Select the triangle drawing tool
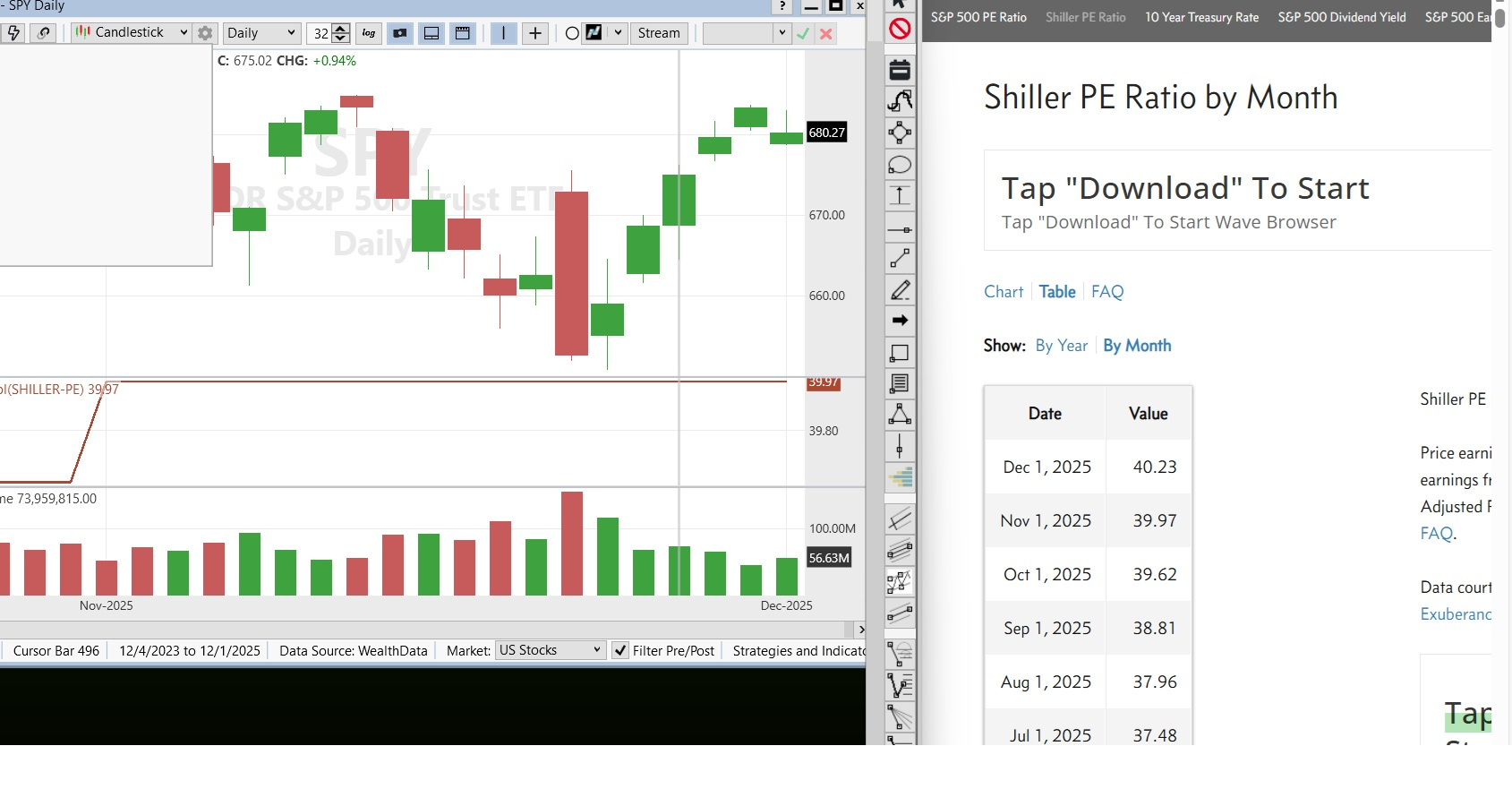The width and height of the screenshot is (1512, 806). pos(900,414)
